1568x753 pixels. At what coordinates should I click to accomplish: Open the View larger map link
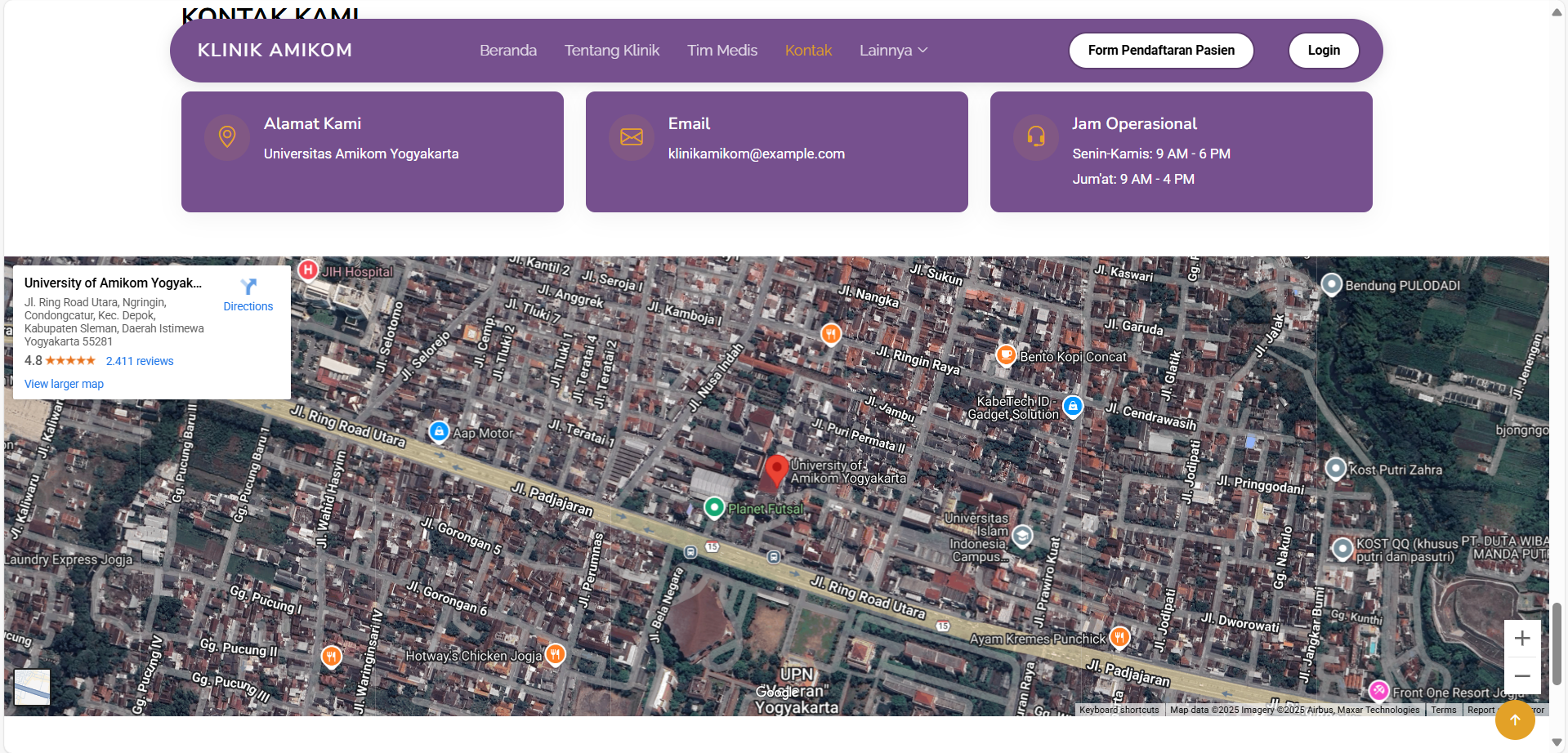[64, 384]
